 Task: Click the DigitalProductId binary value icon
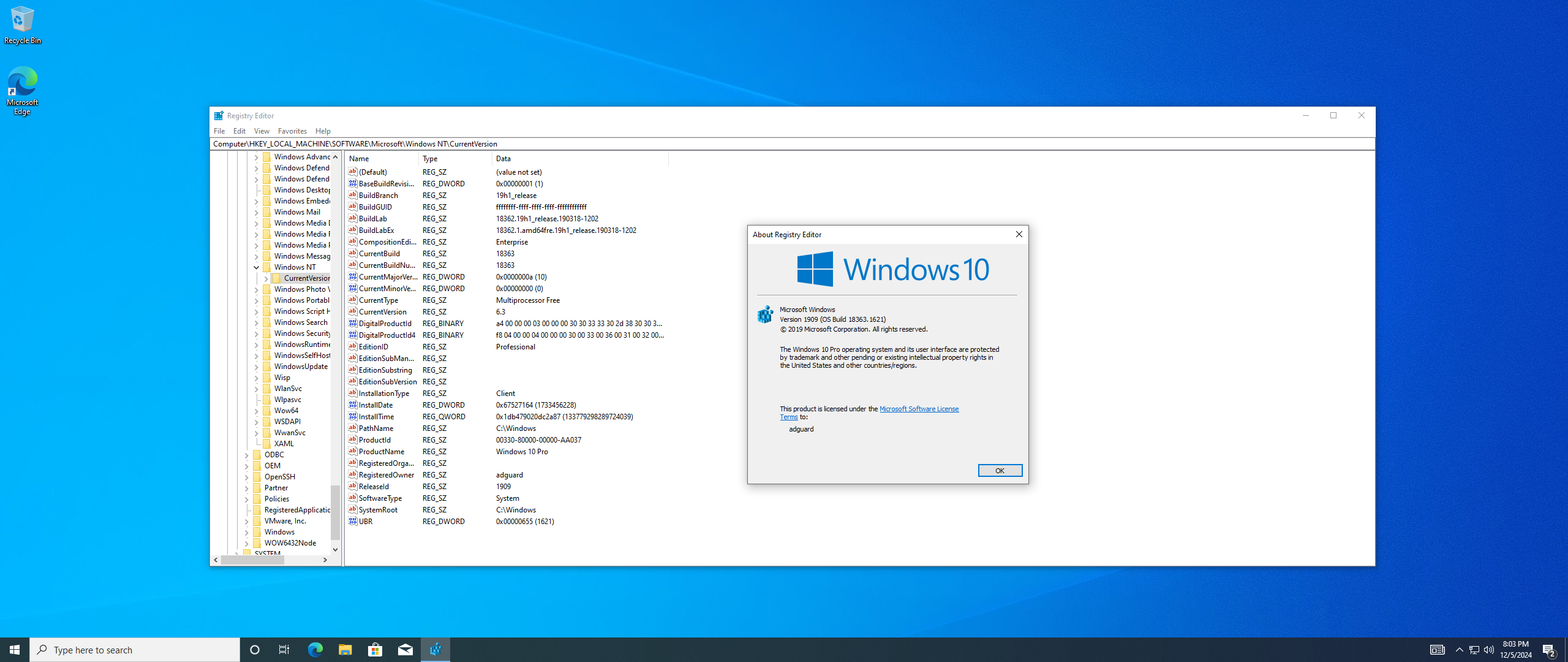click(x=353, y=324)
